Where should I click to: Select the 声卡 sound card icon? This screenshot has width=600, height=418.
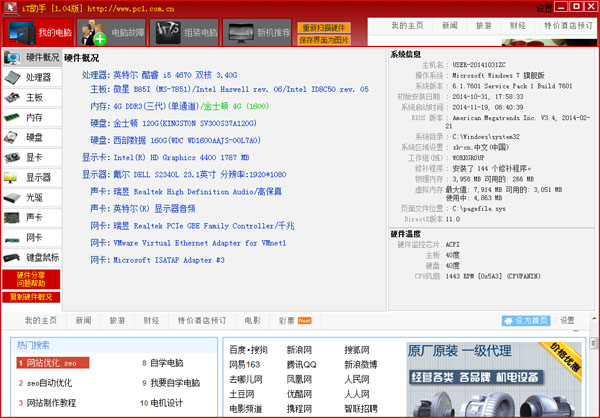(x=30, y=217)
